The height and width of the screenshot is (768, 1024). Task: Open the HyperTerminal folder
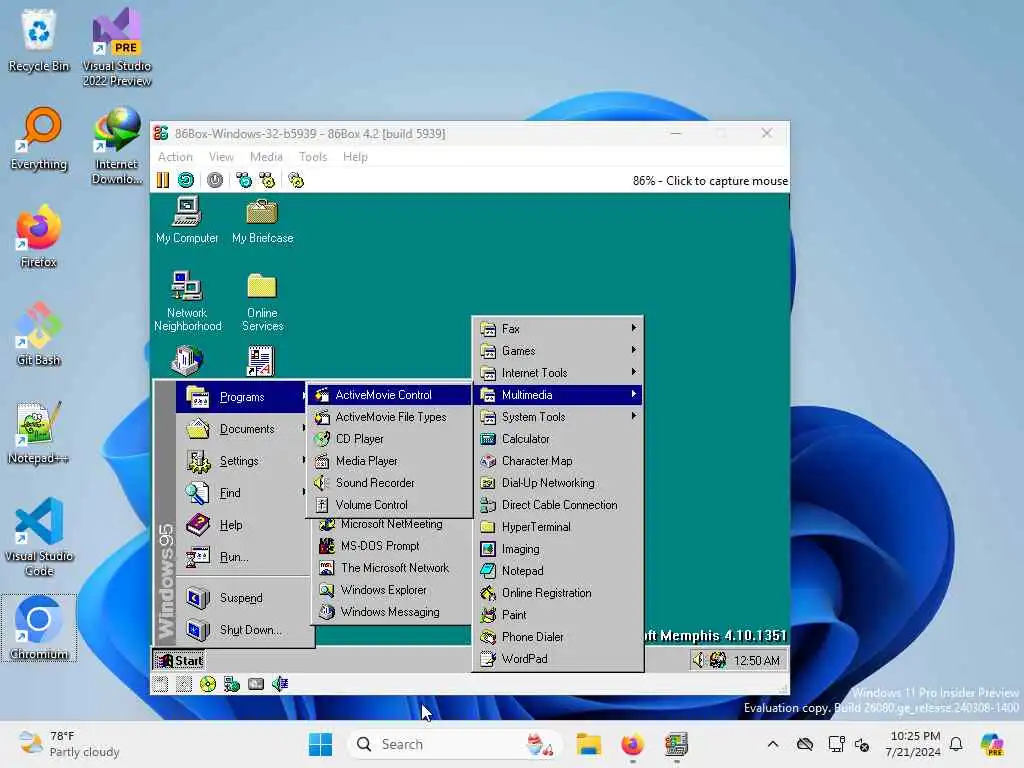[x=558, y=526]
